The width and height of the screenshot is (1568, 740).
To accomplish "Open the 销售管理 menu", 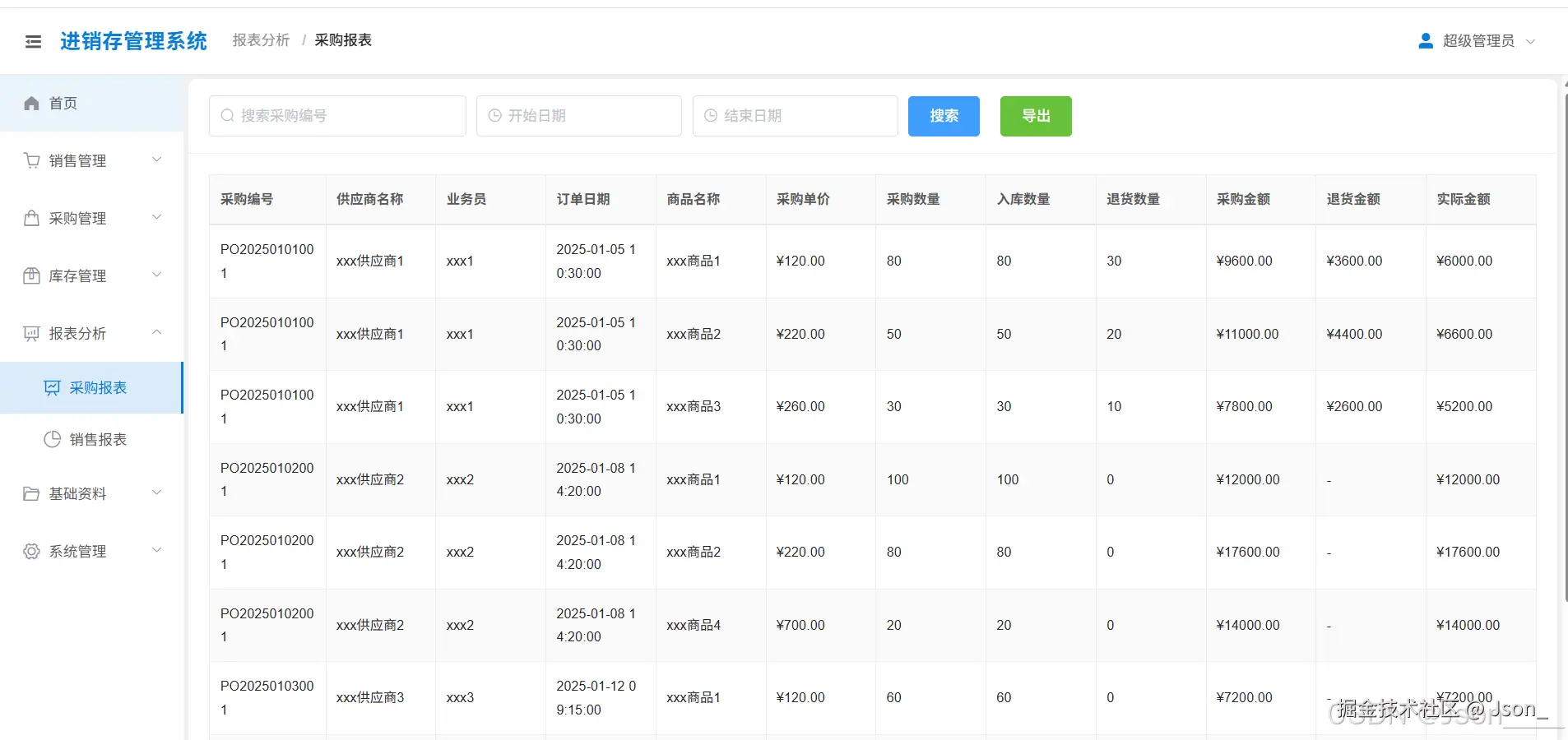I will 91,160.
